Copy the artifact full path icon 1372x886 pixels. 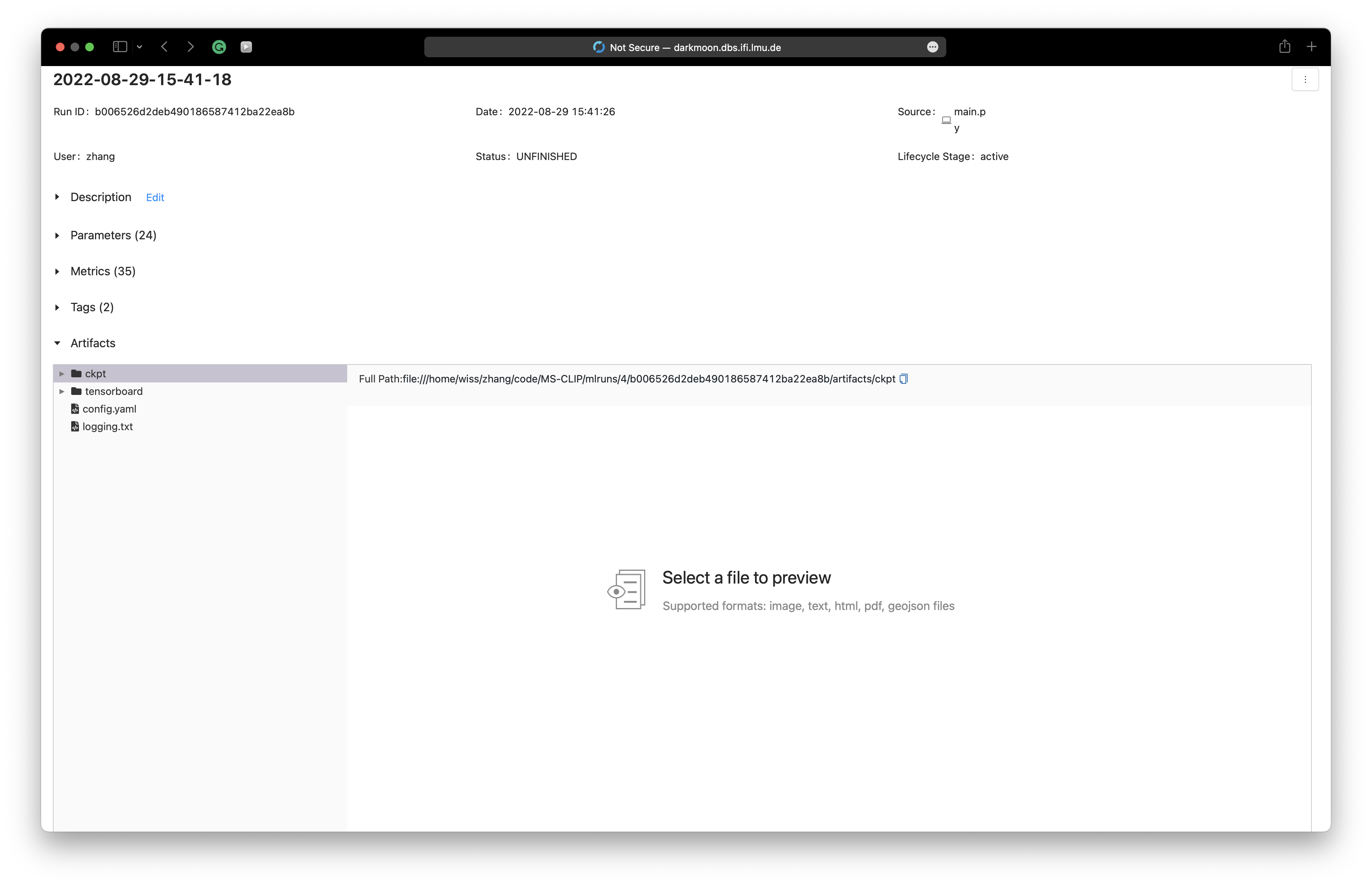903,378
